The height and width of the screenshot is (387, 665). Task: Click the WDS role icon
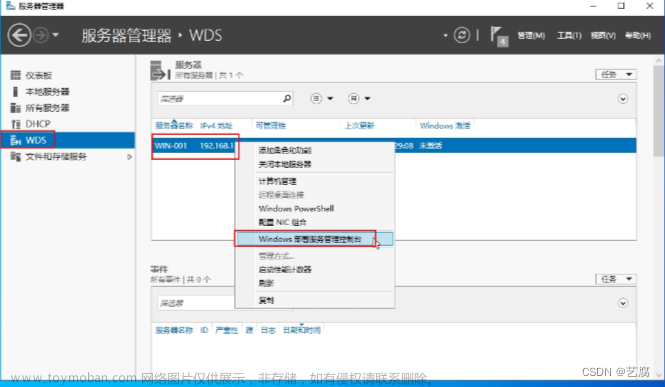16,140
